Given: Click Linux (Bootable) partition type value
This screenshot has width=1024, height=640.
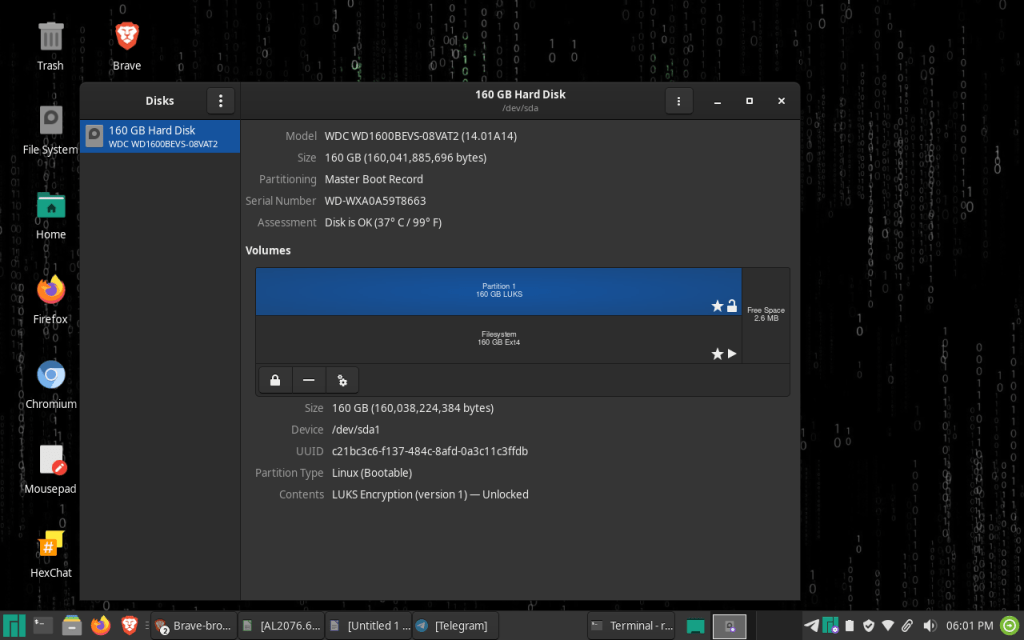Looking at the screenshot, I should 372,473.
